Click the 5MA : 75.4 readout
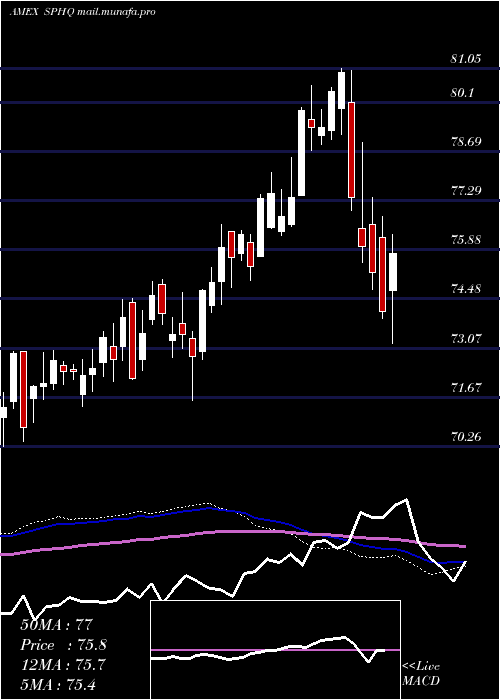Screen dimensions: 500x700 [58, 684]
